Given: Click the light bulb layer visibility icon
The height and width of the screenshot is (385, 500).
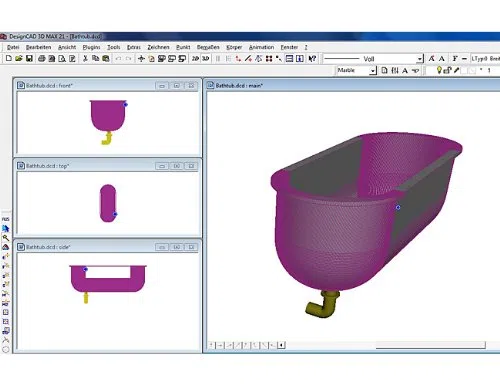Looking at the screenshot, I should pos(439,70).
